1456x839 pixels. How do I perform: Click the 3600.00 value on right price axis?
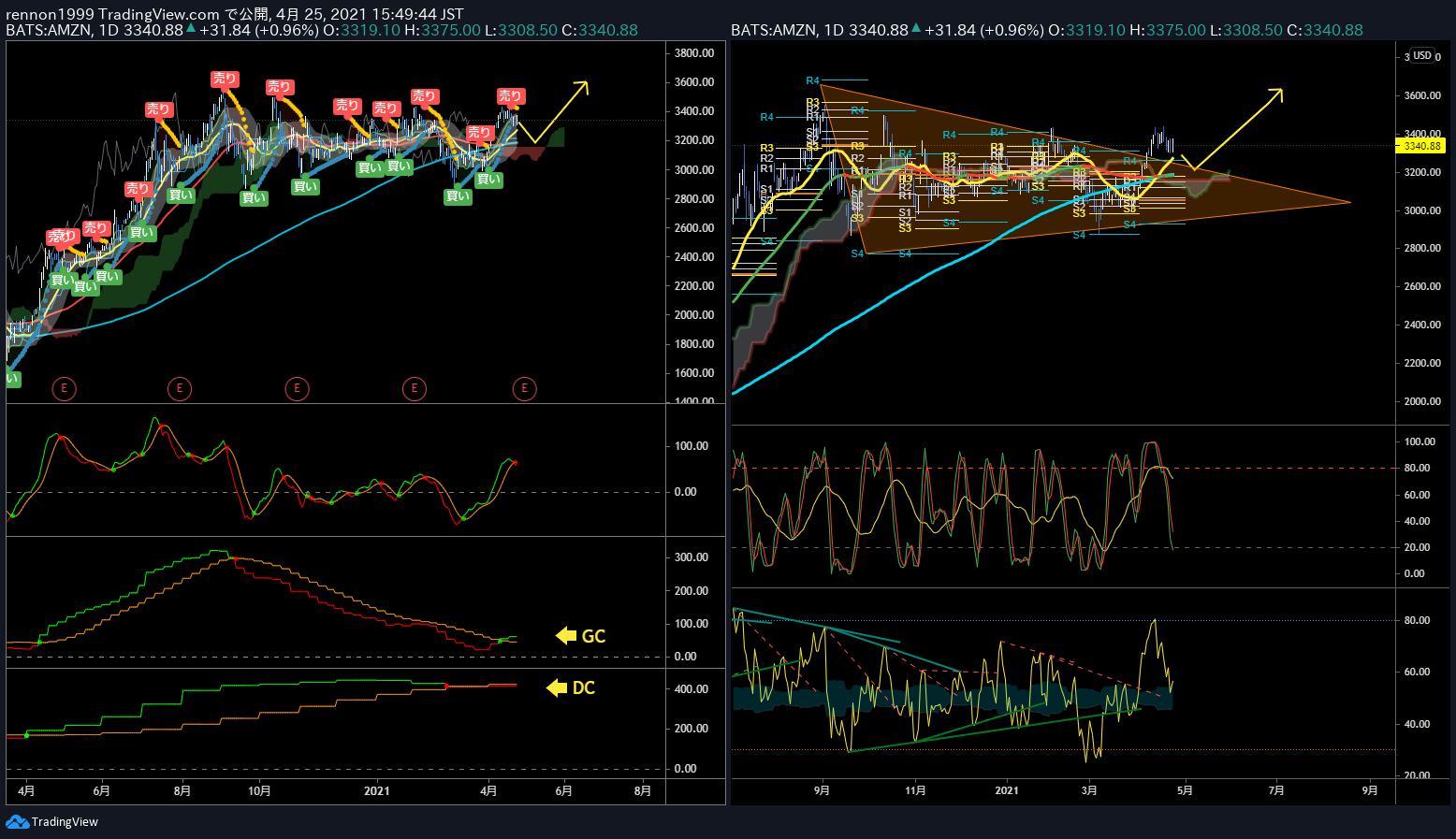[1422, 95]
